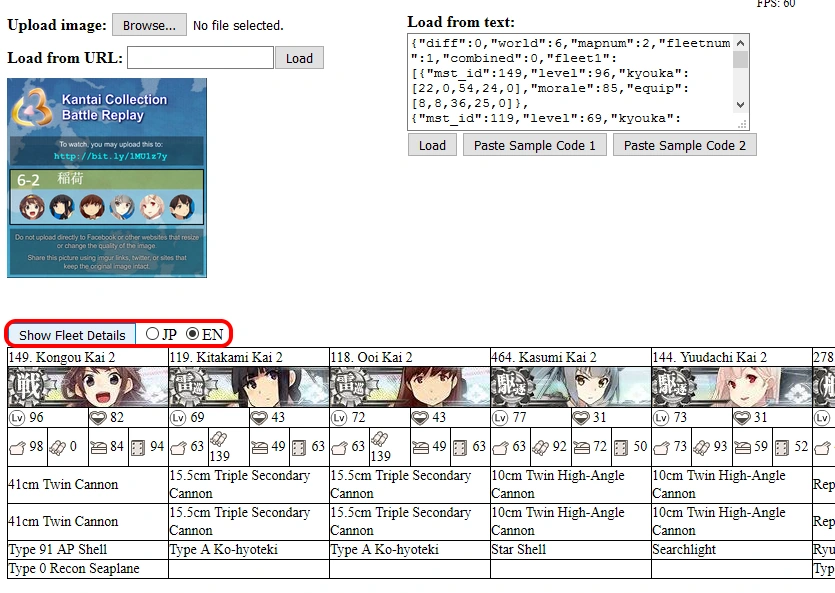Click textarea scrollbar down arrow
Image resolution: width=835 pixels, height=593 pixels.
pos(740,105)
